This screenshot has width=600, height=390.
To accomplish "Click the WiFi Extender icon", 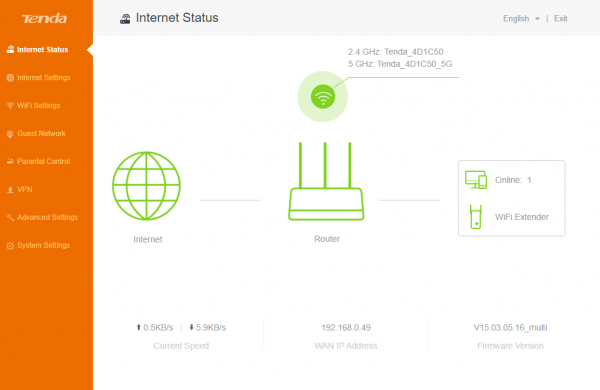I will point(476,217).
